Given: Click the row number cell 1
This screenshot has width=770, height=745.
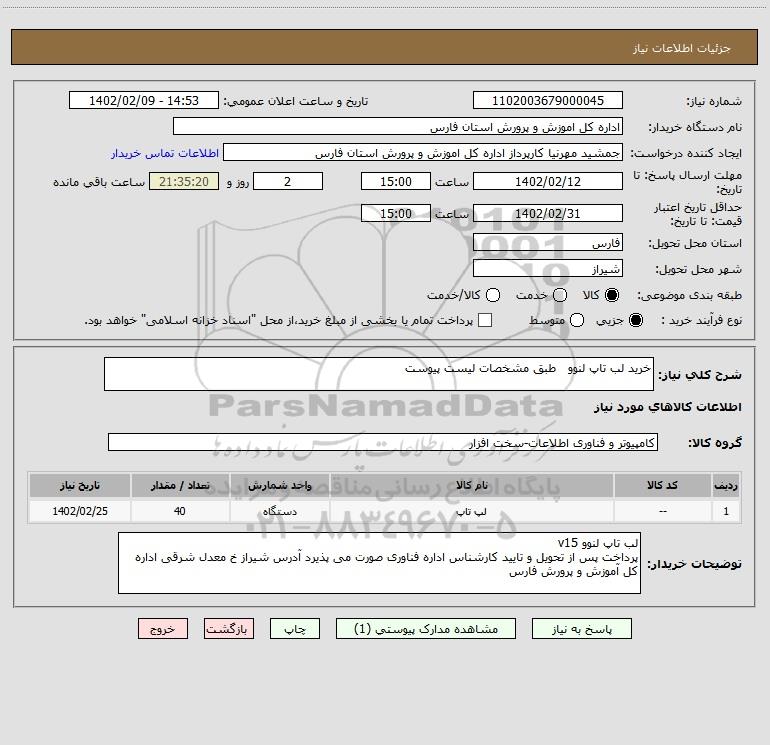Looking at the screenshot, I should pos(726,511).
